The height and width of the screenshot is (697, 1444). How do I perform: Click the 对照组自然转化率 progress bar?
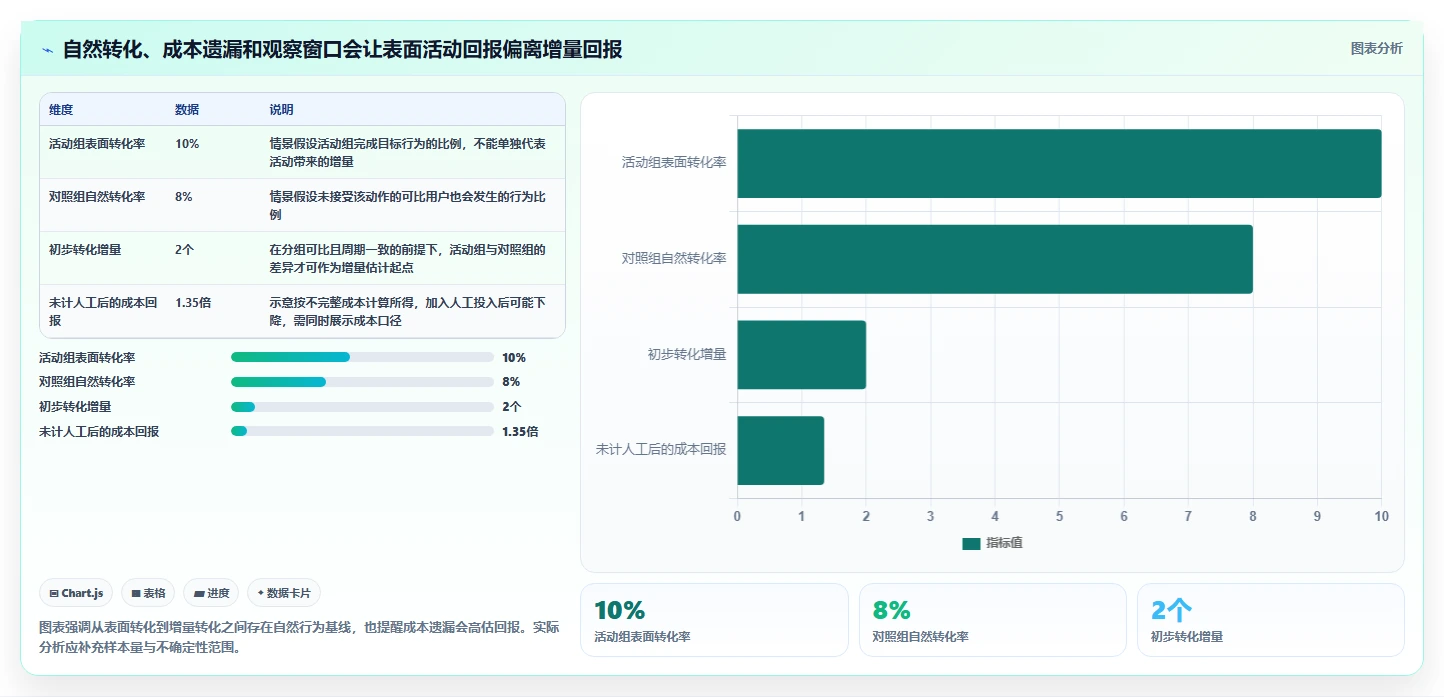(x=362, y=381)
